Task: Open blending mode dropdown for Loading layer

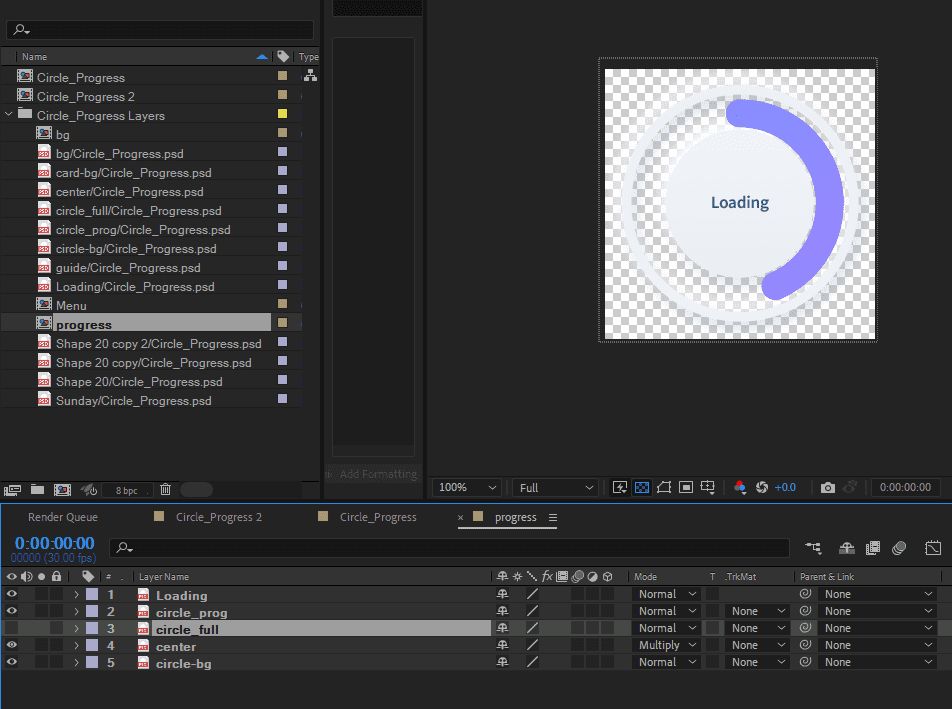Action: [667, 594]
